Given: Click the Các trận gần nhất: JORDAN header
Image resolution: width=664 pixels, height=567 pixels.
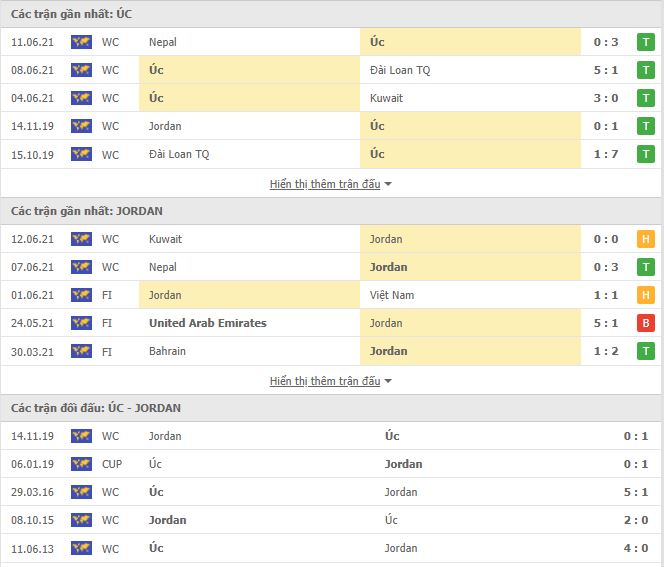Looking at the screenshot, I should [87, 211].
